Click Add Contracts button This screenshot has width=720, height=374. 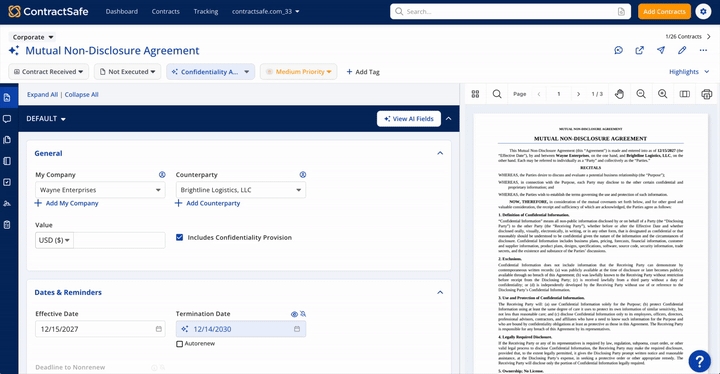coord(664,11)
